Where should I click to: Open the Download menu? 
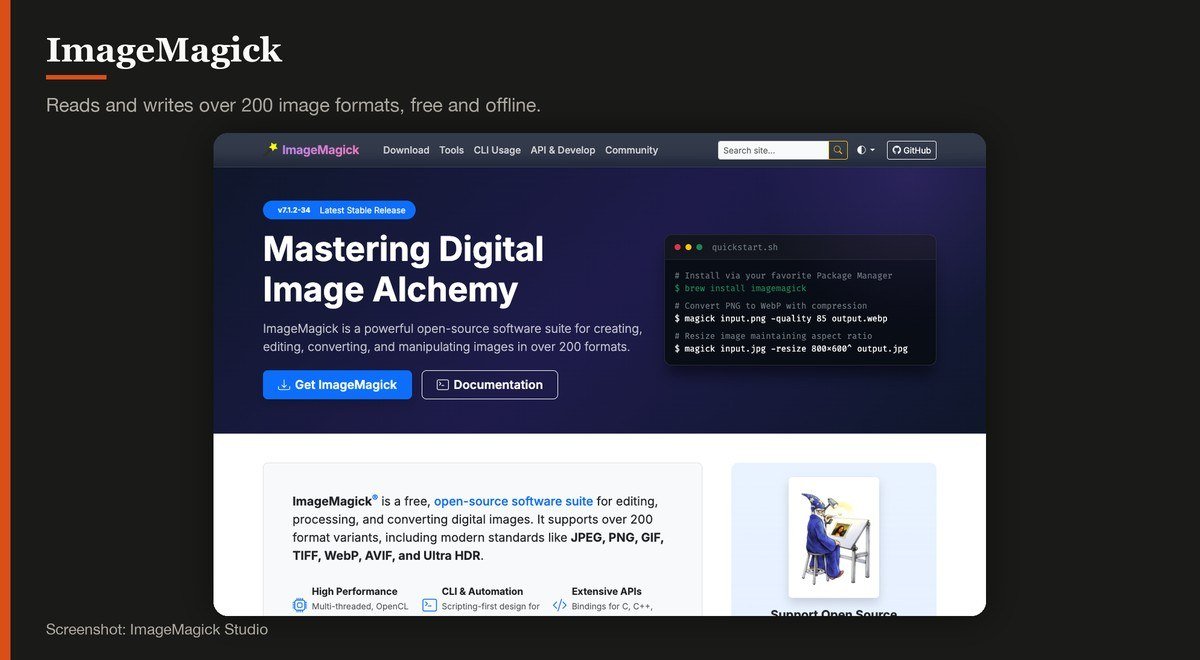pyautogui.click(x=406, y=150)
